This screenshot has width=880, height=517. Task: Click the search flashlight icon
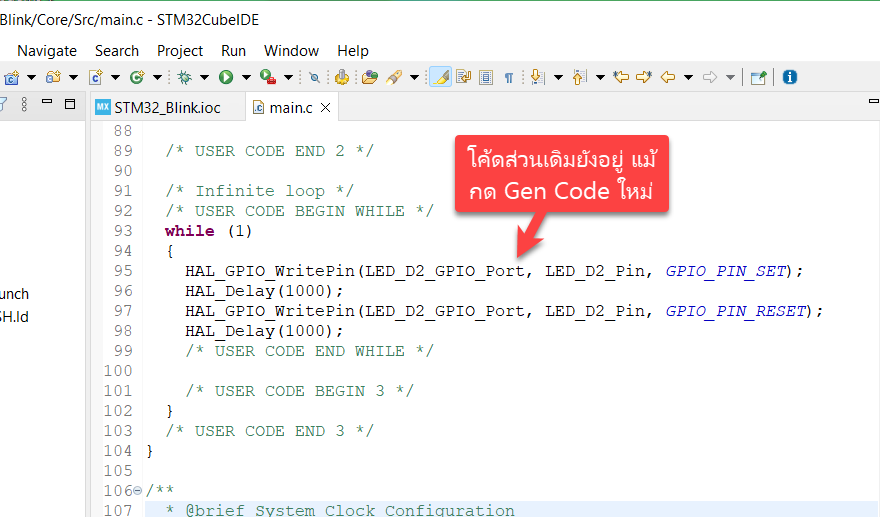click(x=394, y=77)
